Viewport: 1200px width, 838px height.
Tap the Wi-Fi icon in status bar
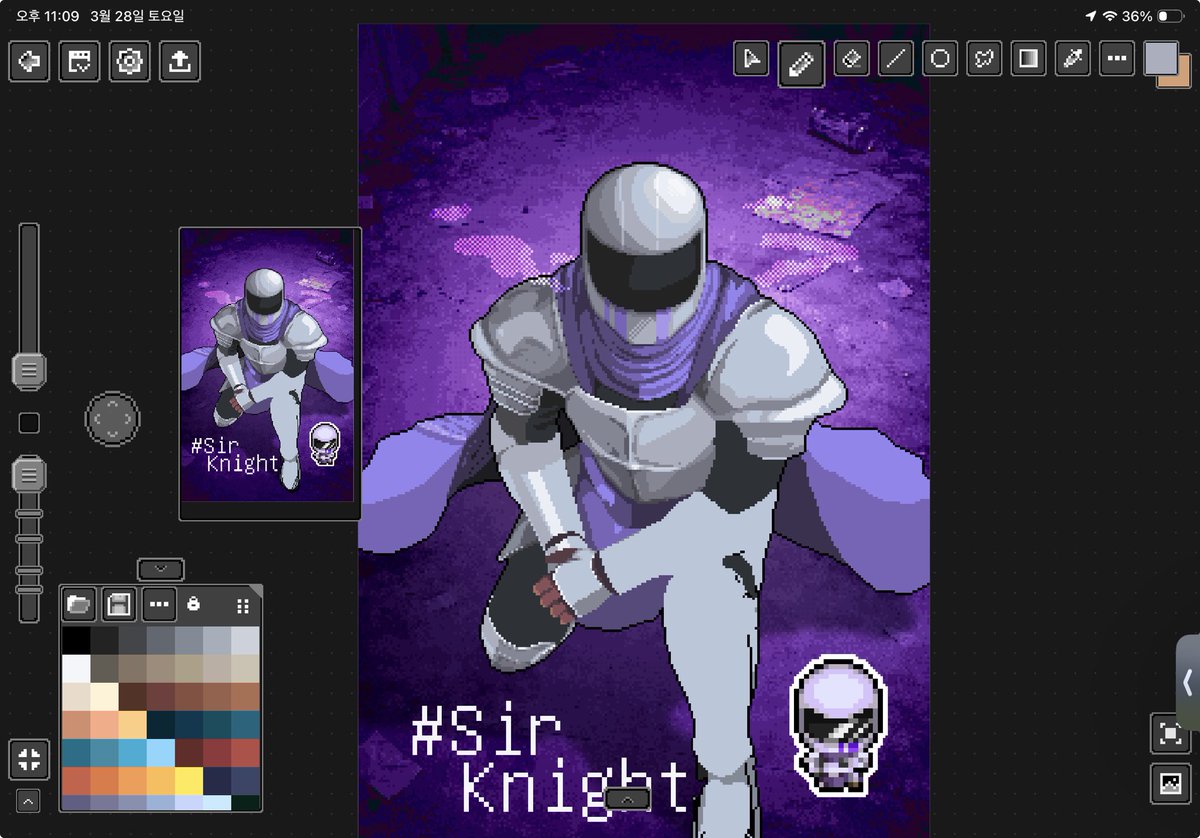1109,16
